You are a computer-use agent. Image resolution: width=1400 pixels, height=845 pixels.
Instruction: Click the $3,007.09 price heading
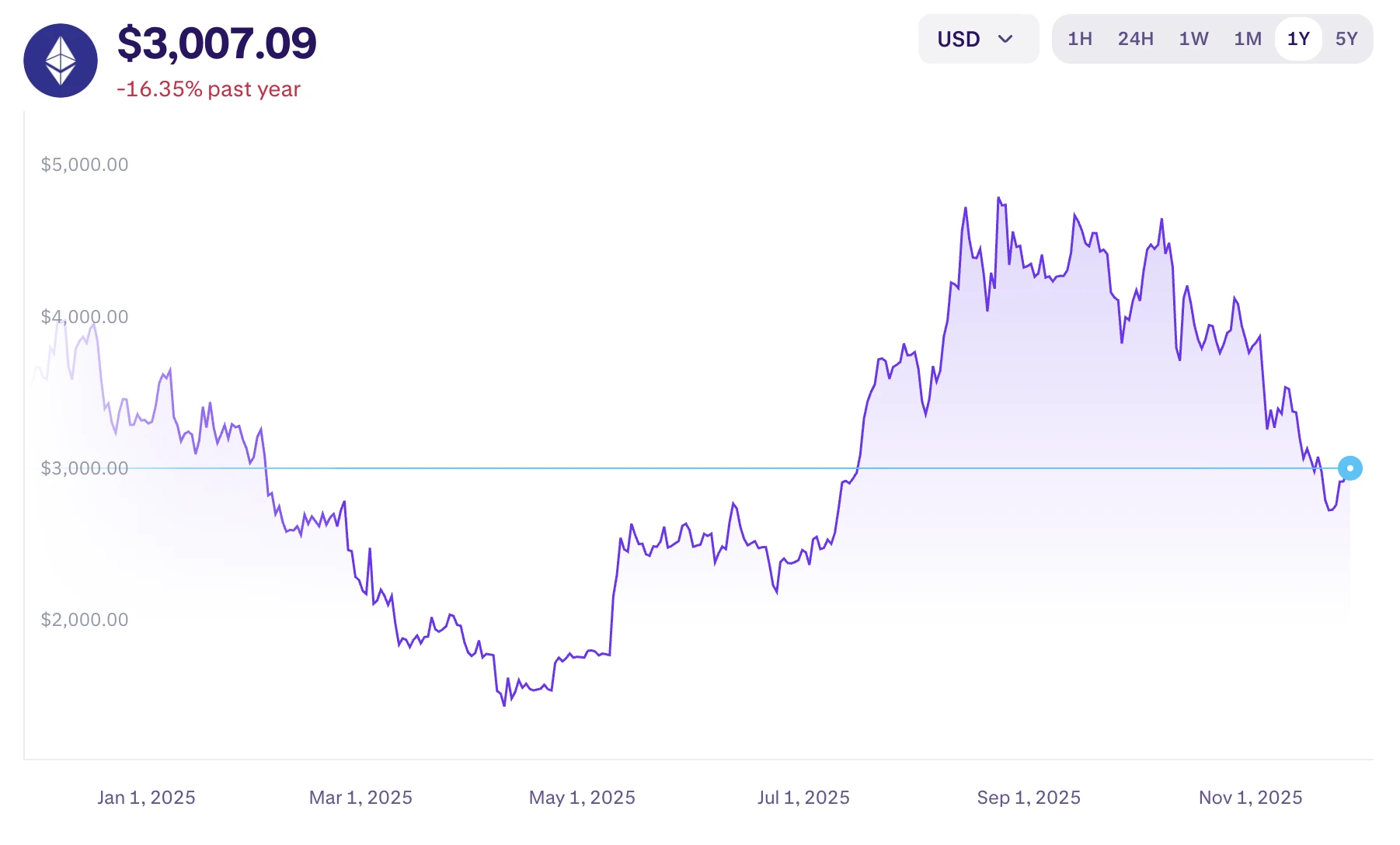click(x=216, y=43)
